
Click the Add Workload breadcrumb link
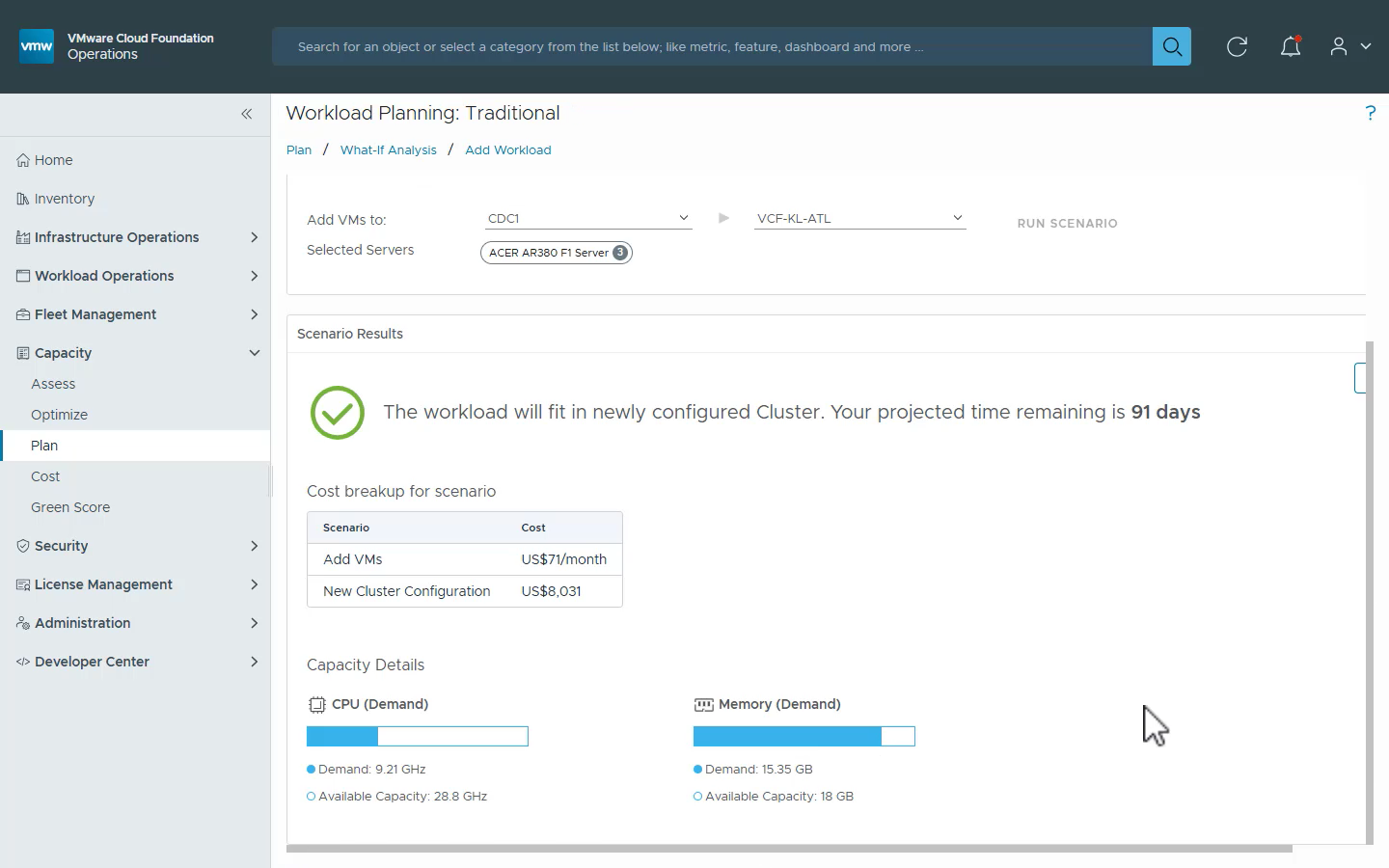pos(508,150)
